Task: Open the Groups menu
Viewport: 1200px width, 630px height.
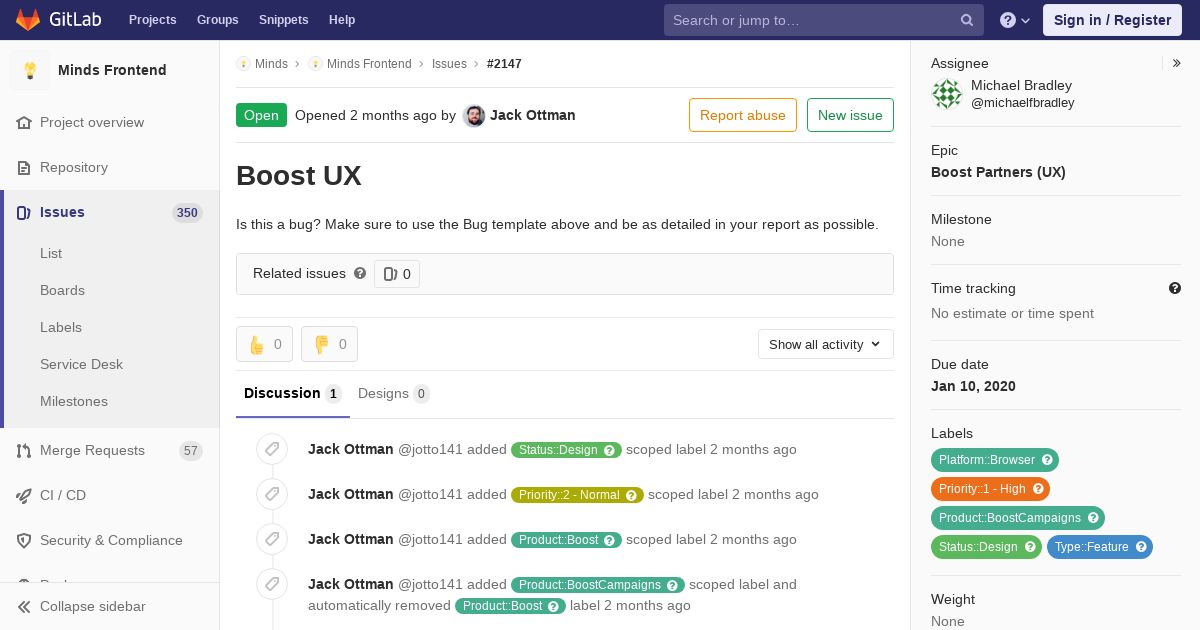Action: point(217,20)
